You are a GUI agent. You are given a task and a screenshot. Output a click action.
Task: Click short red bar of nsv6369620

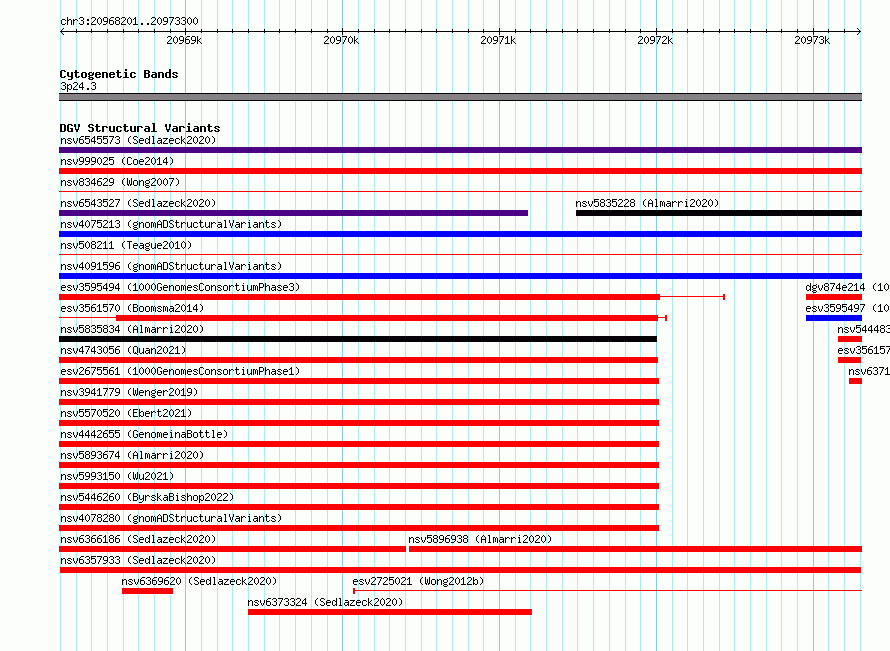pos(148,591)
